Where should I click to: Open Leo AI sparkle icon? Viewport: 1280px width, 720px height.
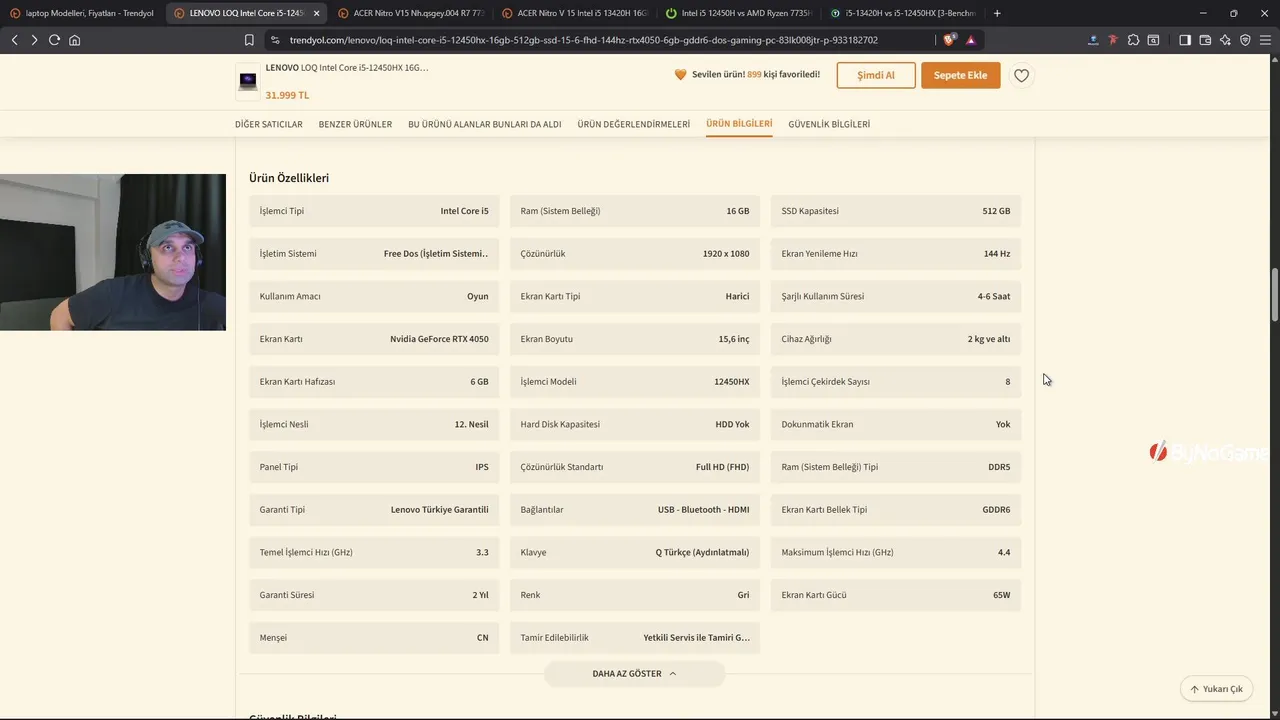[1225, 40]
